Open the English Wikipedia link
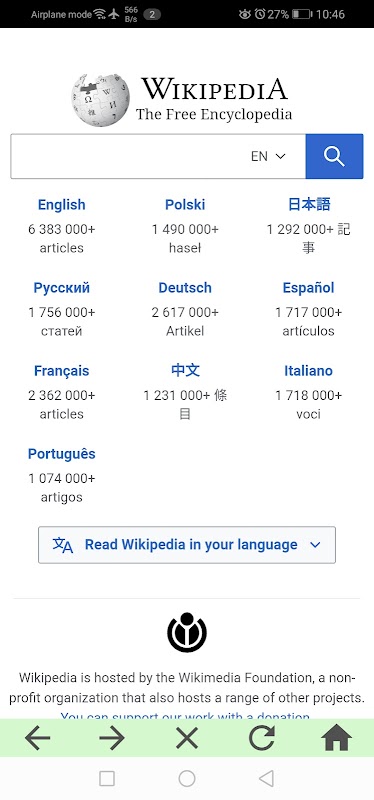The width and height of the screenshot is (374, 800). (62, 205)
